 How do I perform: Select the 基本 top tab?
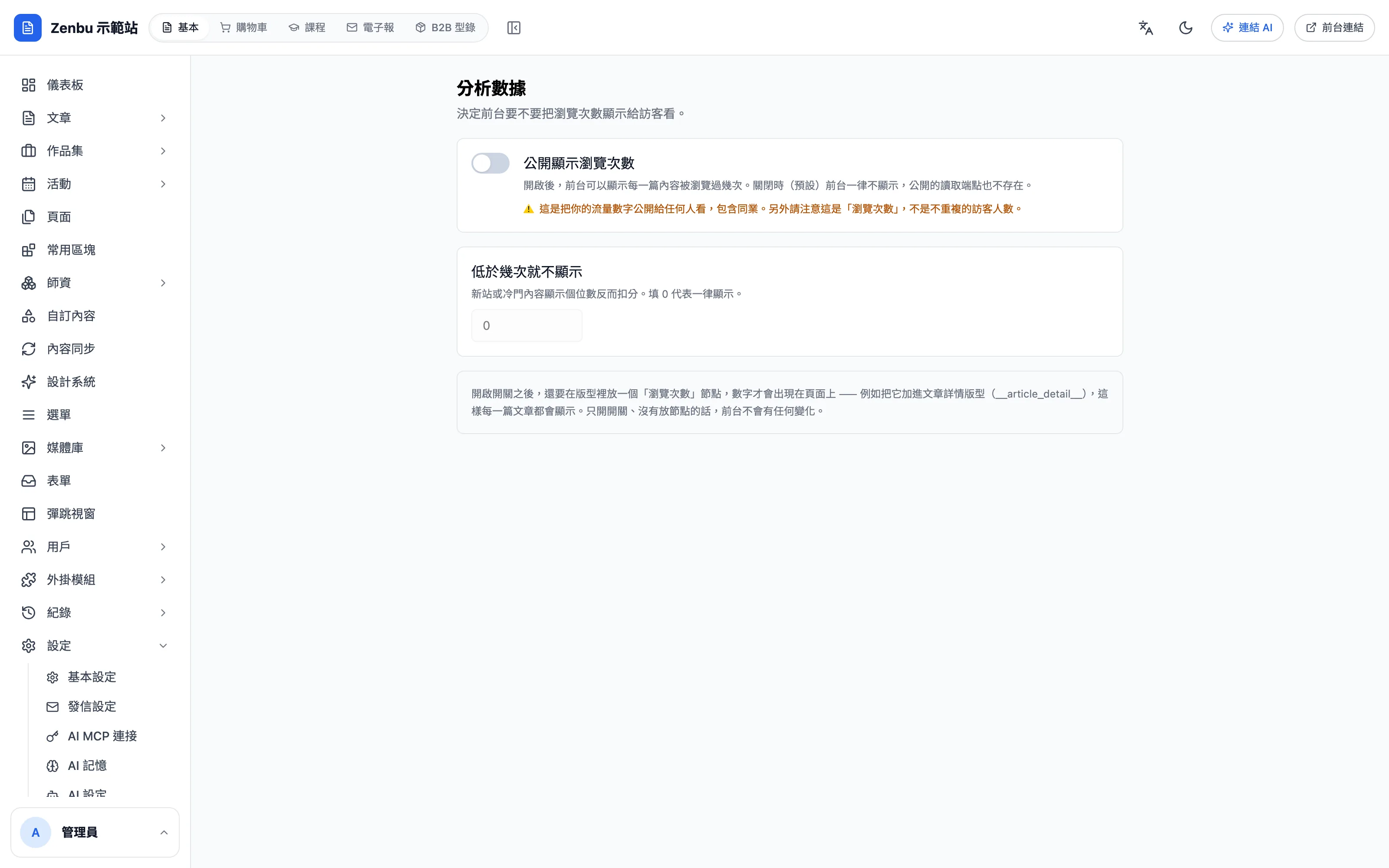[x=180, y=27]
